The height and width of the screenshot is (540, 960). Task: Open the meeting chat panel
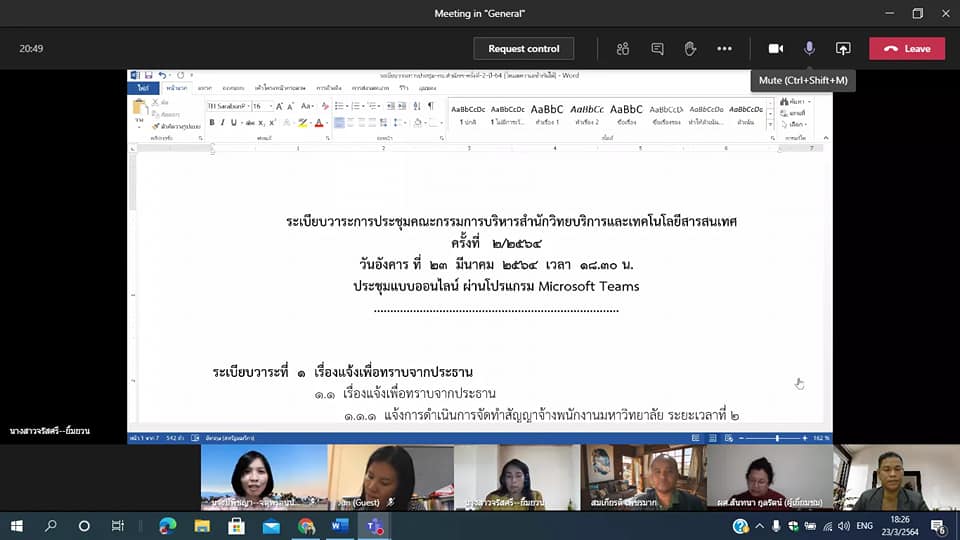click(657, 48)
